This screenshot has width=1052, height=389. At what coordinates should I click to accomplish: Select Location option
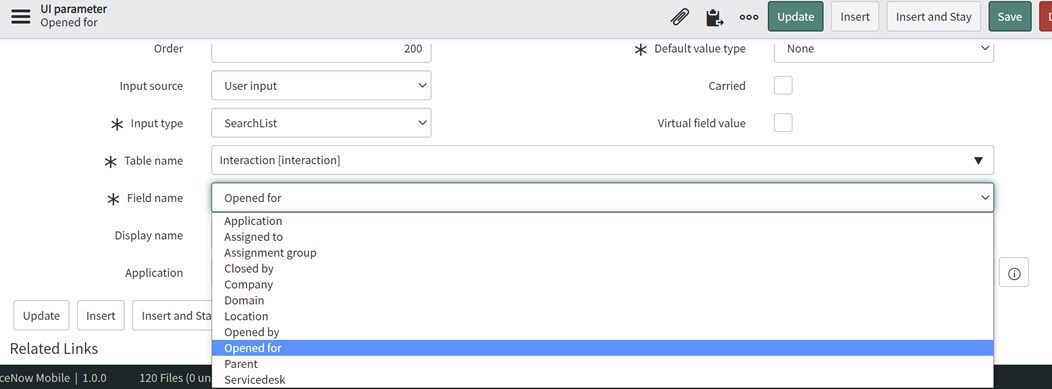click(602, 316)
